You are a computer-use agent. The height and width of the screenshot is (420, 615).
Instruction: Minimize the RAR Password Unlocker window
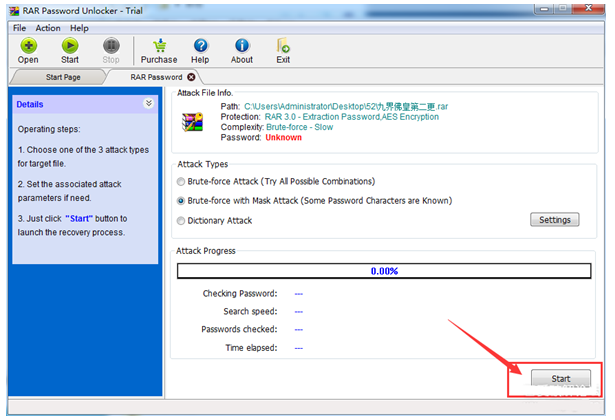tap(544, 9)
